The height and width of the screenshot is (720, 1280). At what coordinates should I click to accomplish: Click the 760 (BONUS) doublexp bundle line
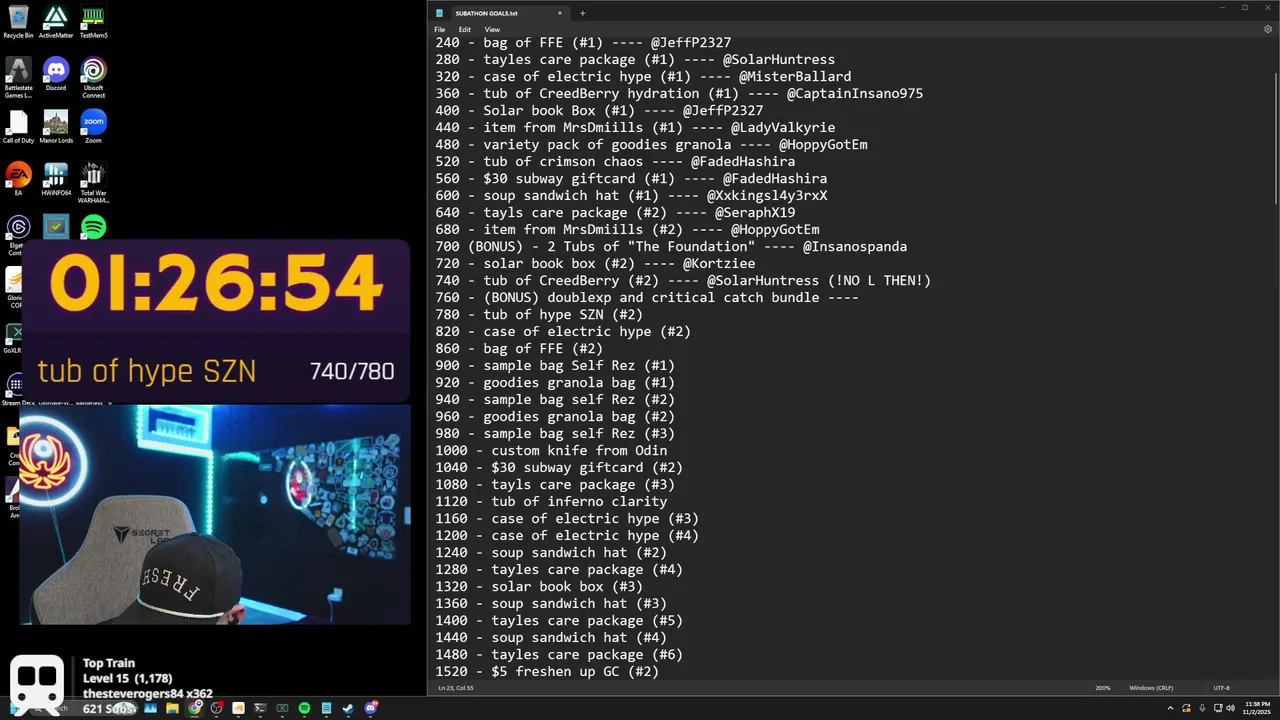point(647,298)
